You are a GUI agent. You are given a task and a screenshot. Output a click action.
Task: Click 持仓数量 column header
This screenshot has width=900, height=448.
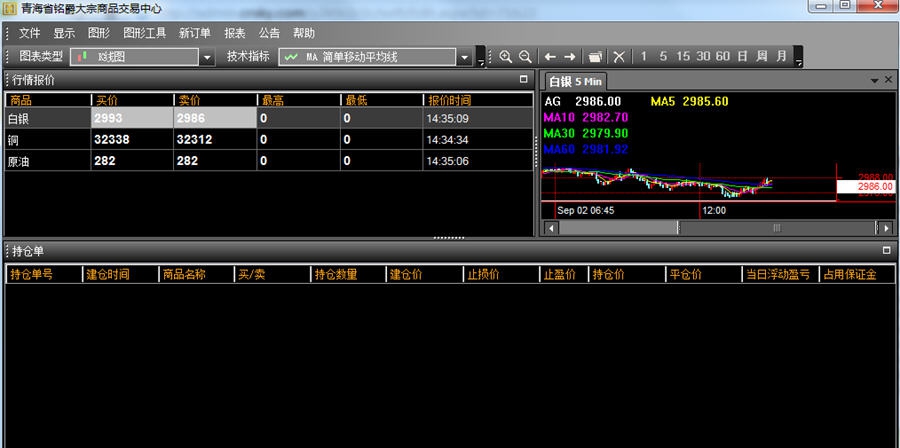point(348,274)
